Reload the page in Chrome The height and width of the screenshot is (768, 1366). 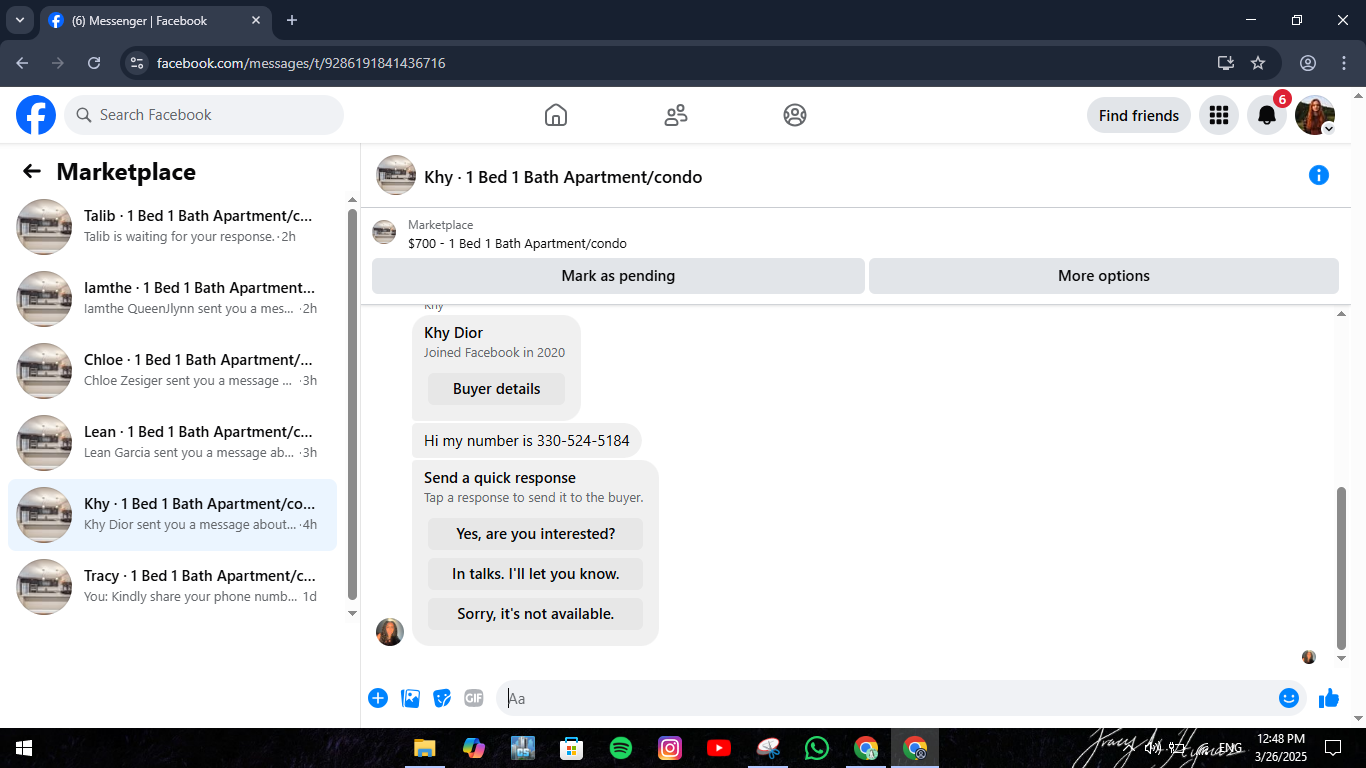click(94, 63)
